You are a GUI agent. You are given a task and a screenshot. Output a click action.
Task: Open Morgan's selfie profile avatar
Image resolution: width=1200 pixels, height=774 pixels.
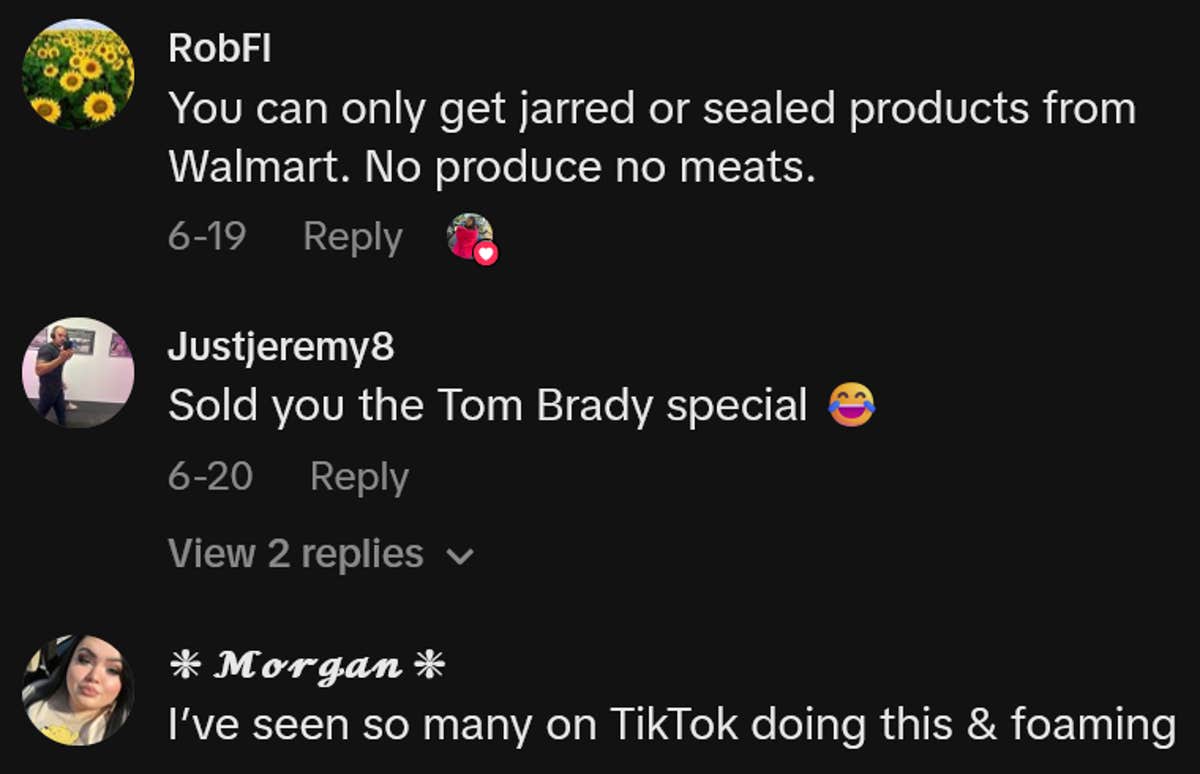coord(78,690)
